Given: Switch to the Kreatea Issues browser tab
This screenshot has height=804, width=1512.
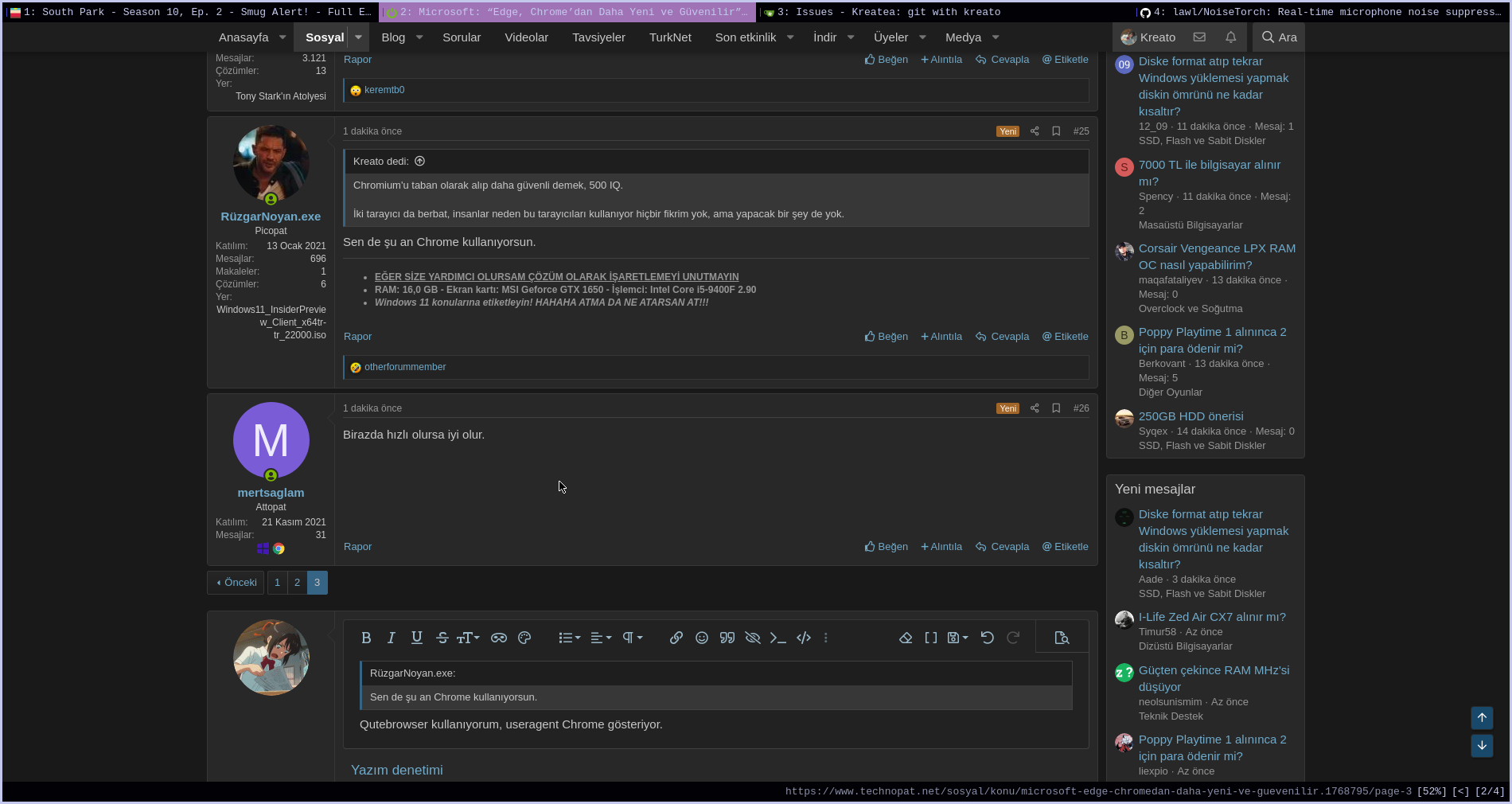Looking at the screenshot, I should click(x=945, y=12).
